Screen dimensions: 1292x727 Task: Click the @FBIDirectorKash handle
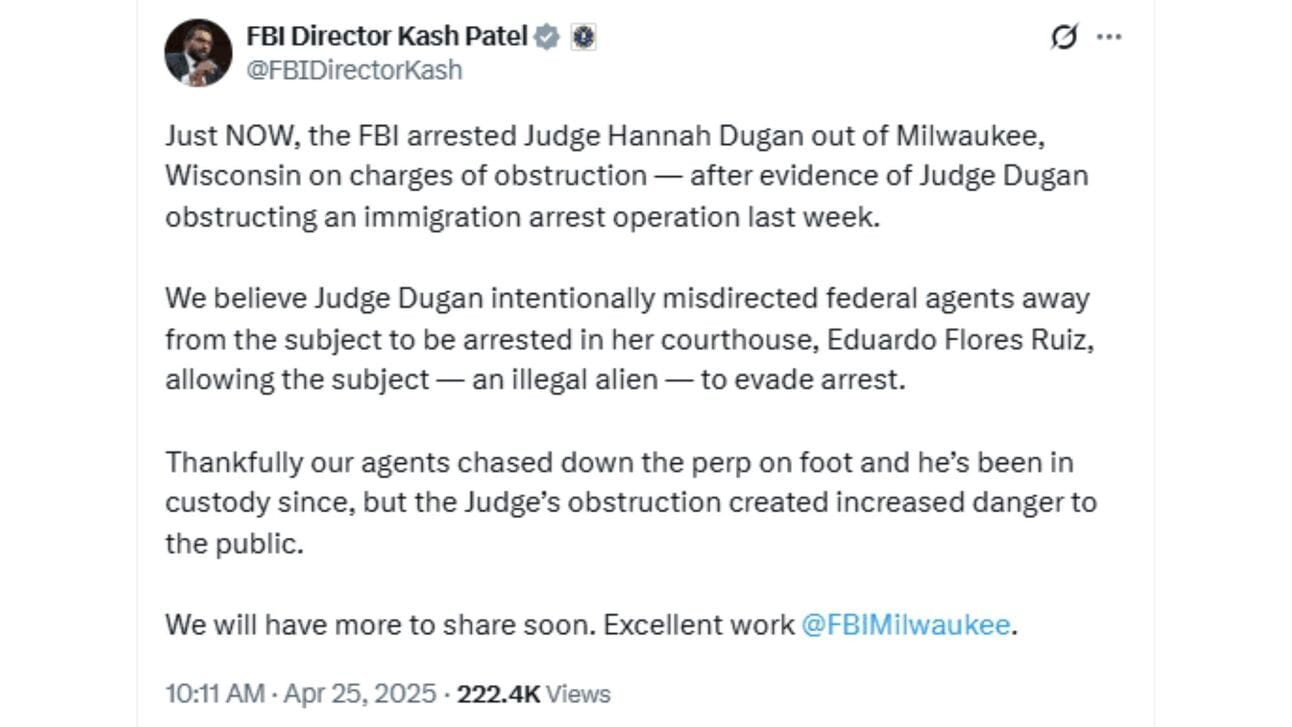(355, 71)
